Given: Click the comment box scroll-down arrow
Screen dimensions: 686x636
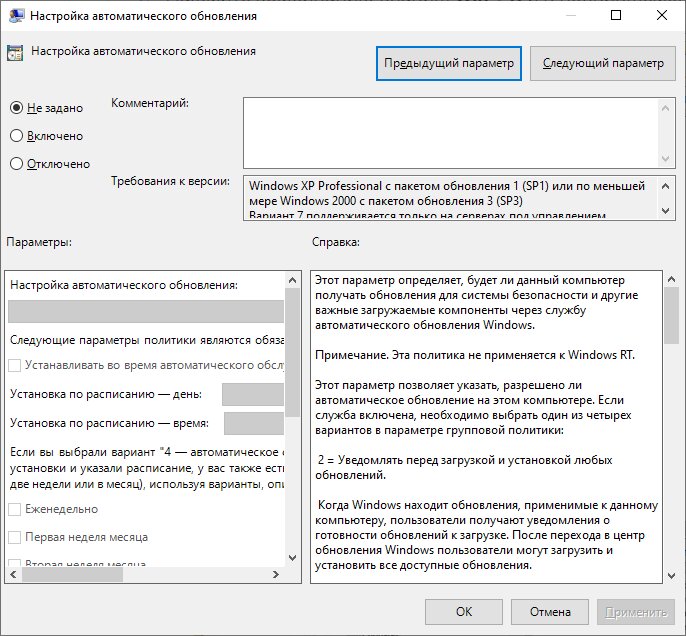Looking at the screenshot, I should pyautogui.click(x=665, y=159).
